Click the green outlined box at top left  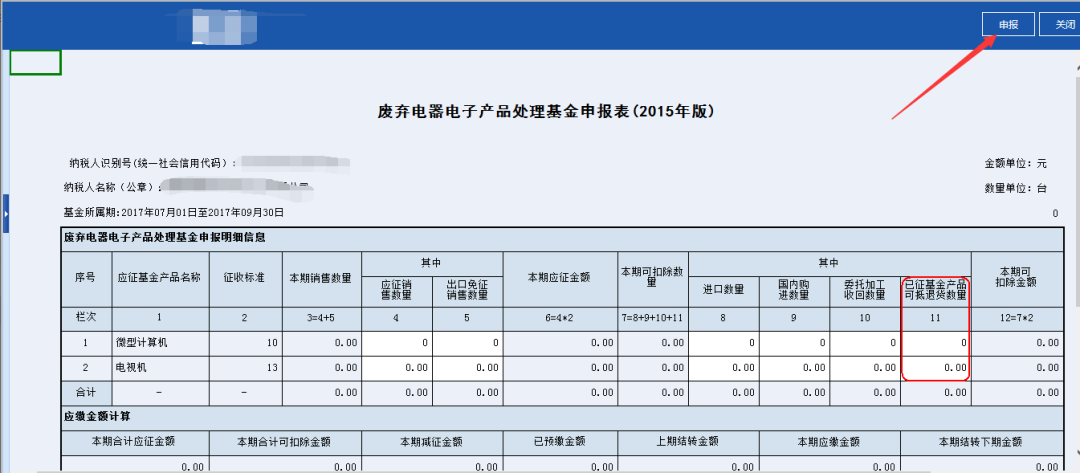[35, 62]
